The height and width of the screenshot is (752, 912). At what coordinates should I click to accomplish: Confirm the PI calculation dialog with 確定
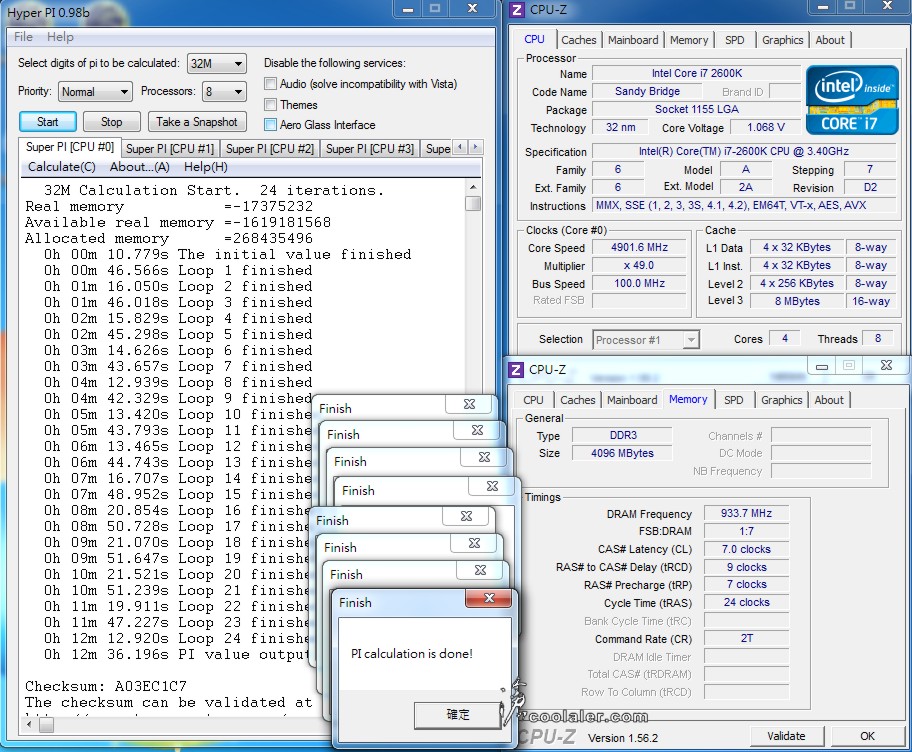pyautogui.click(x=458, y=715)
